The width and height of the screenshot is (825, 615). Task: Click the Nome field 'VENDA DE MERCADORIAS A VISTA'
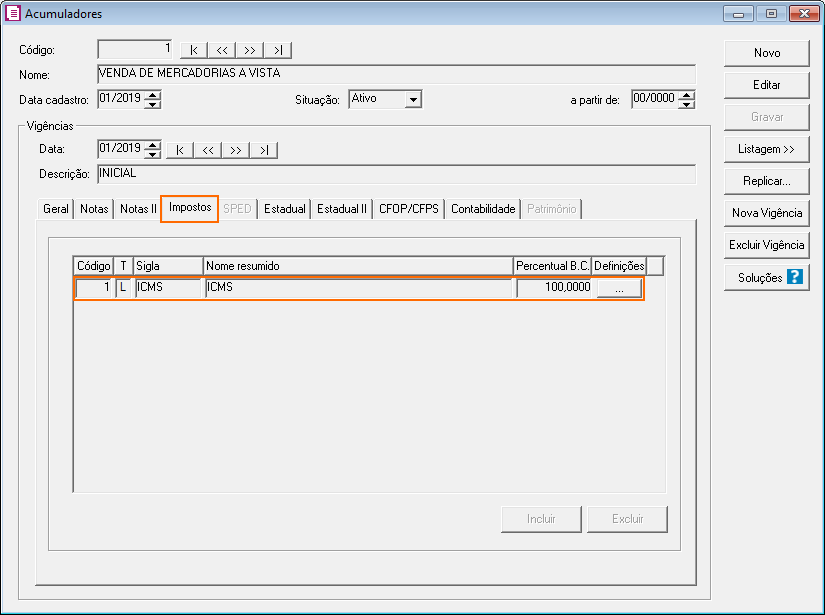click(x=397, y=74)
